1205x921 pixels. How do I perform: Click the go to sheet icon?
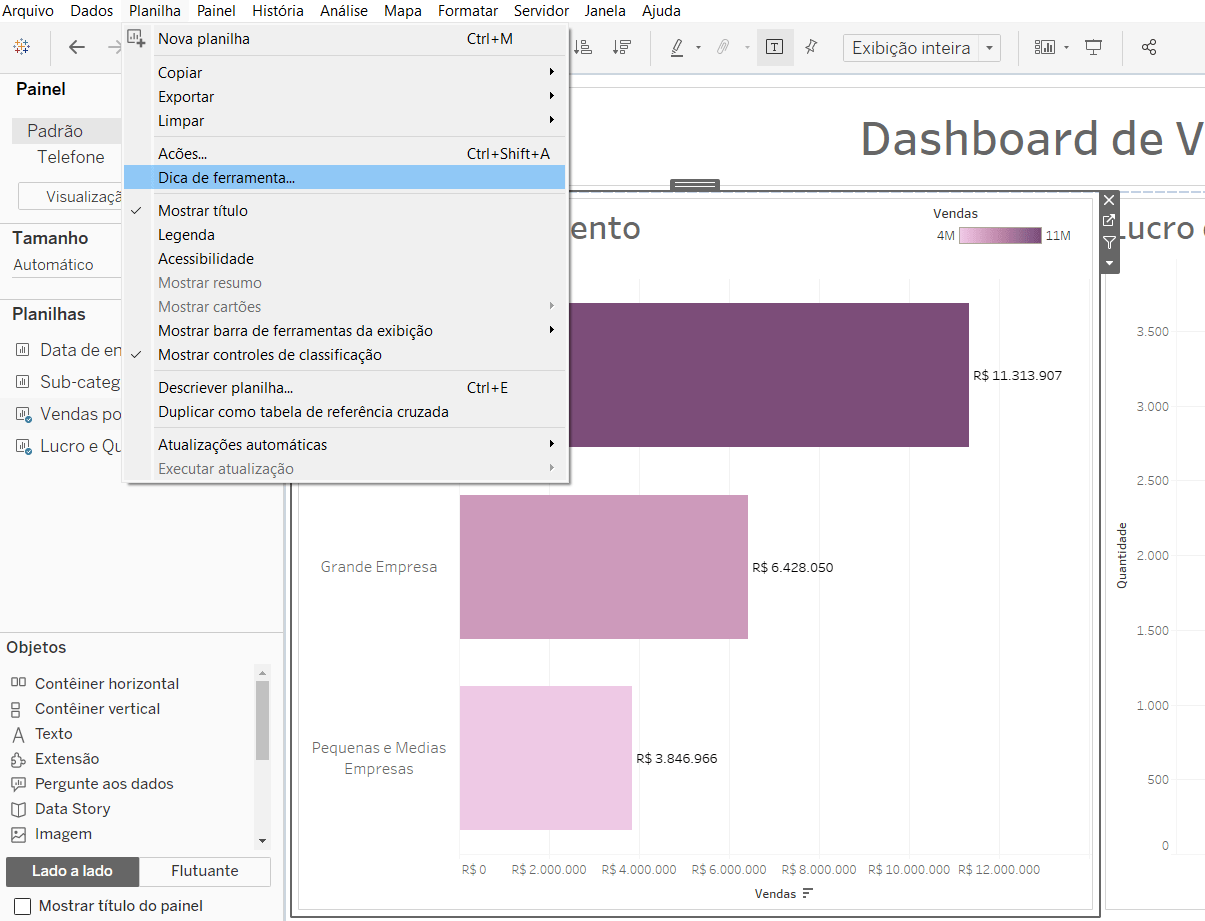pyautogui.click(x=1109, y=221)
